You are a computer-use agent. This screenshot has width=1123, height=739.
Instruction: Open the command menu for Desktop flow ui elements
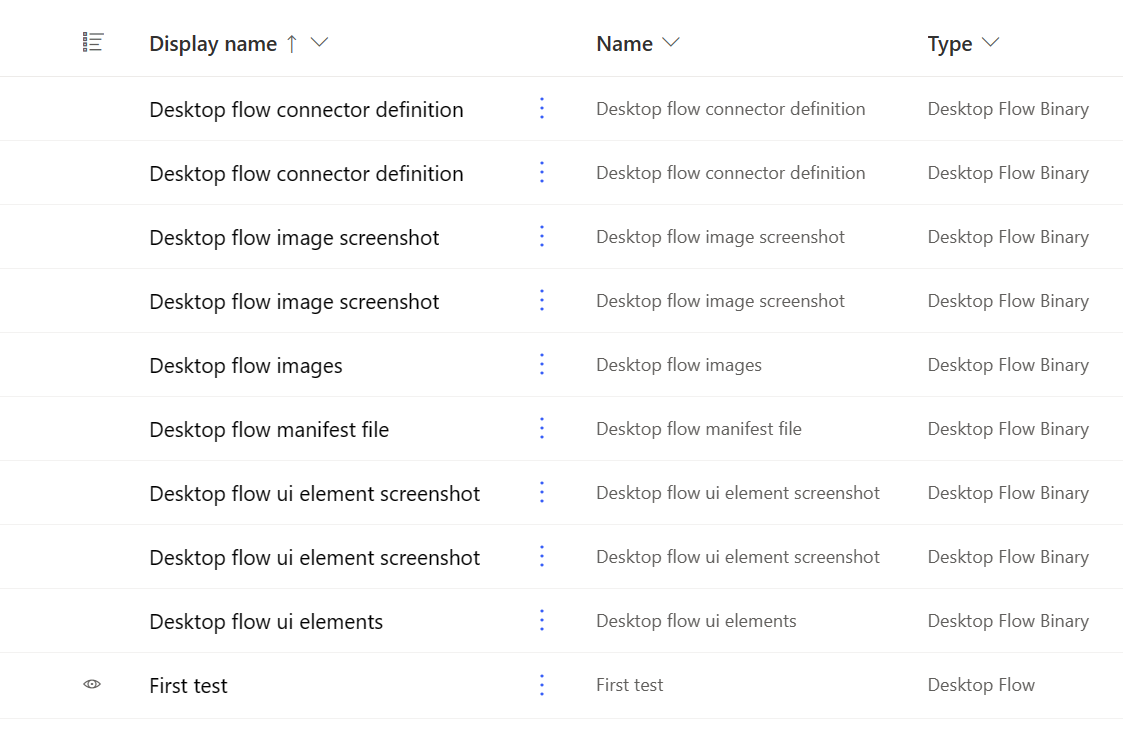point(541,620)
